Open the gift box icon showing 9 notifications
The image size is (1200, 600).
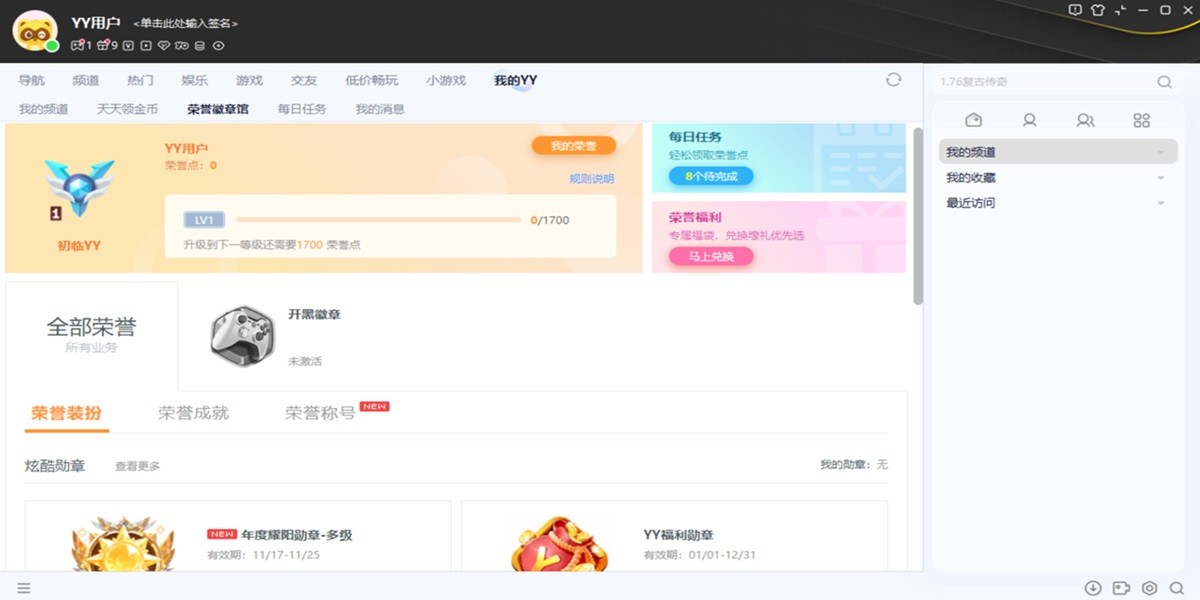pos(104,44)
